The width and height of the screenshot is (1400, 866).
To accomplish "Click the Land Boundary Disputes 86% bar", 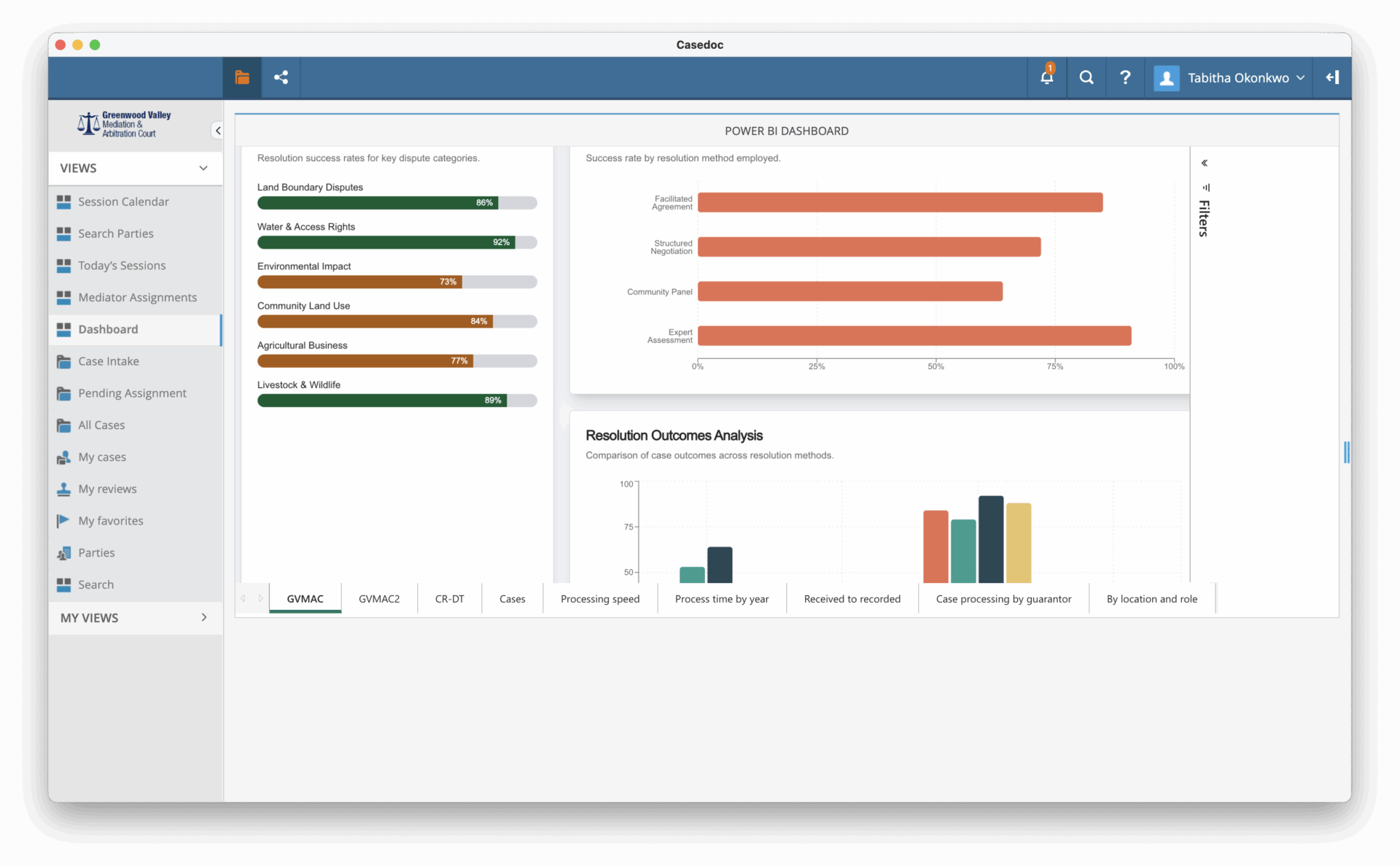I will (x=378, y=203).
